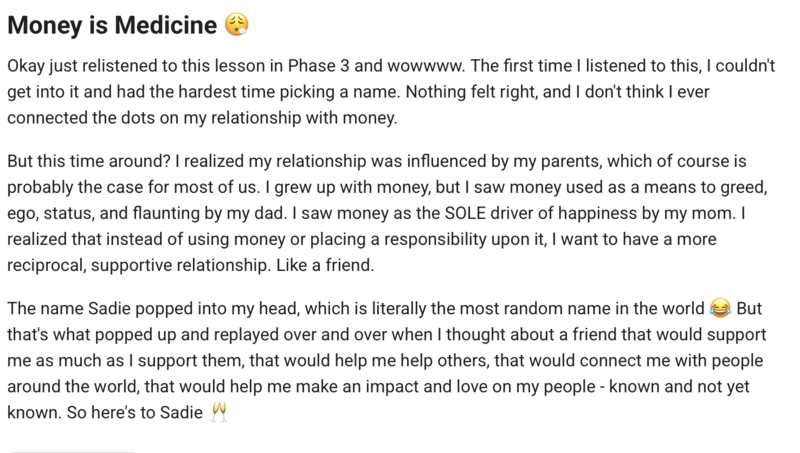Click the word "reciprocal" in the second paragraph

(x=46, y=265)
